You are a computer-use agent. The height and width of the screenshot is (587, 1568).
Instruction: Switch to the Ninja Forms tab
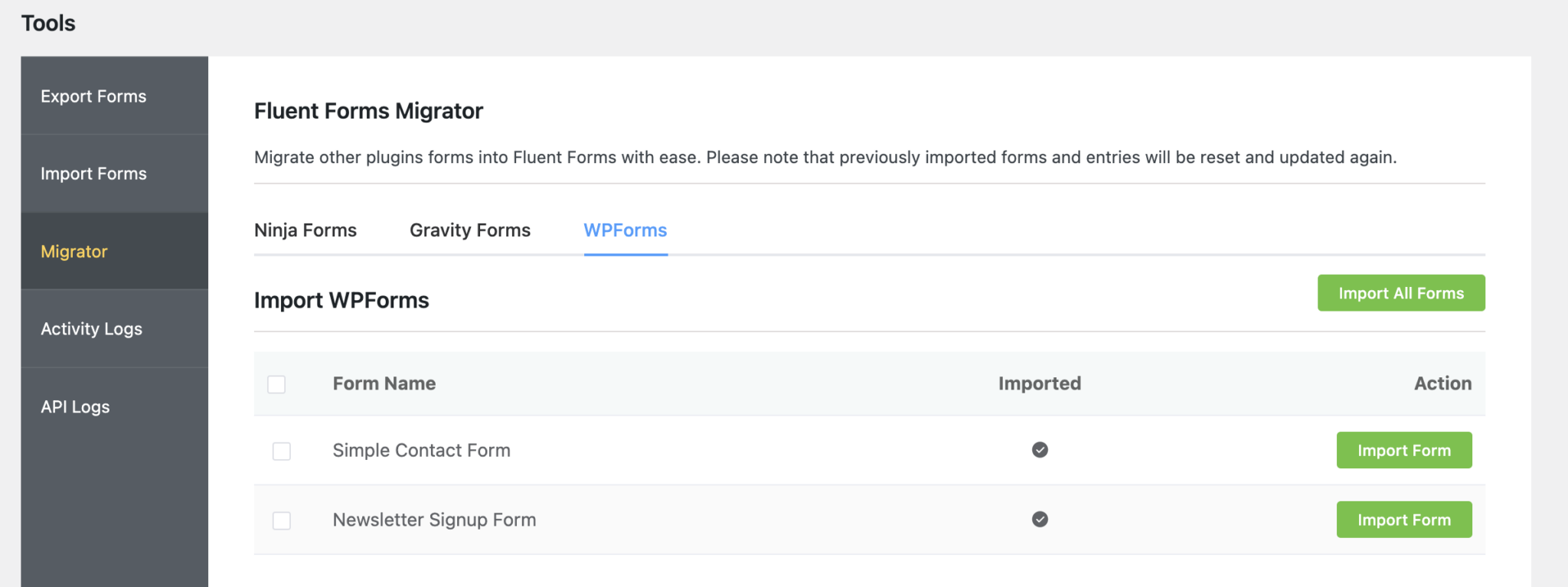click(305, 230)
